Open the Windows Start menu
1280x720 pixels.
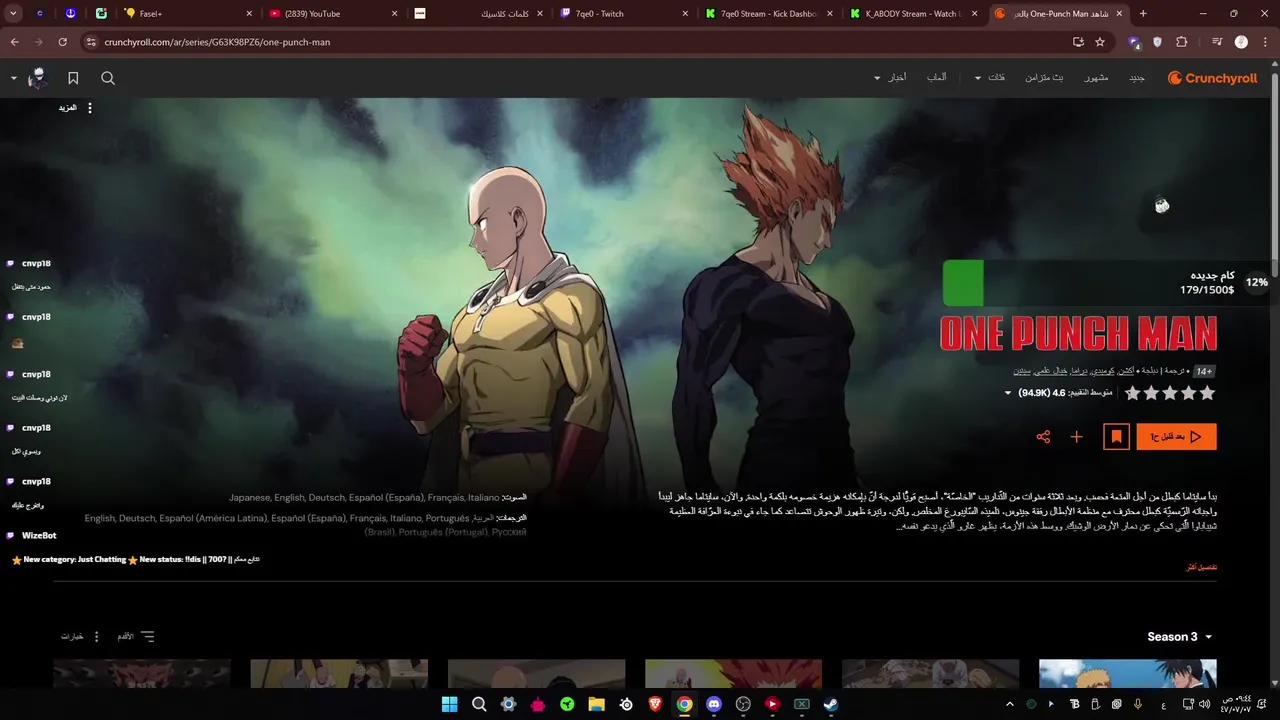pyautogui.click(x=449, y=704)
